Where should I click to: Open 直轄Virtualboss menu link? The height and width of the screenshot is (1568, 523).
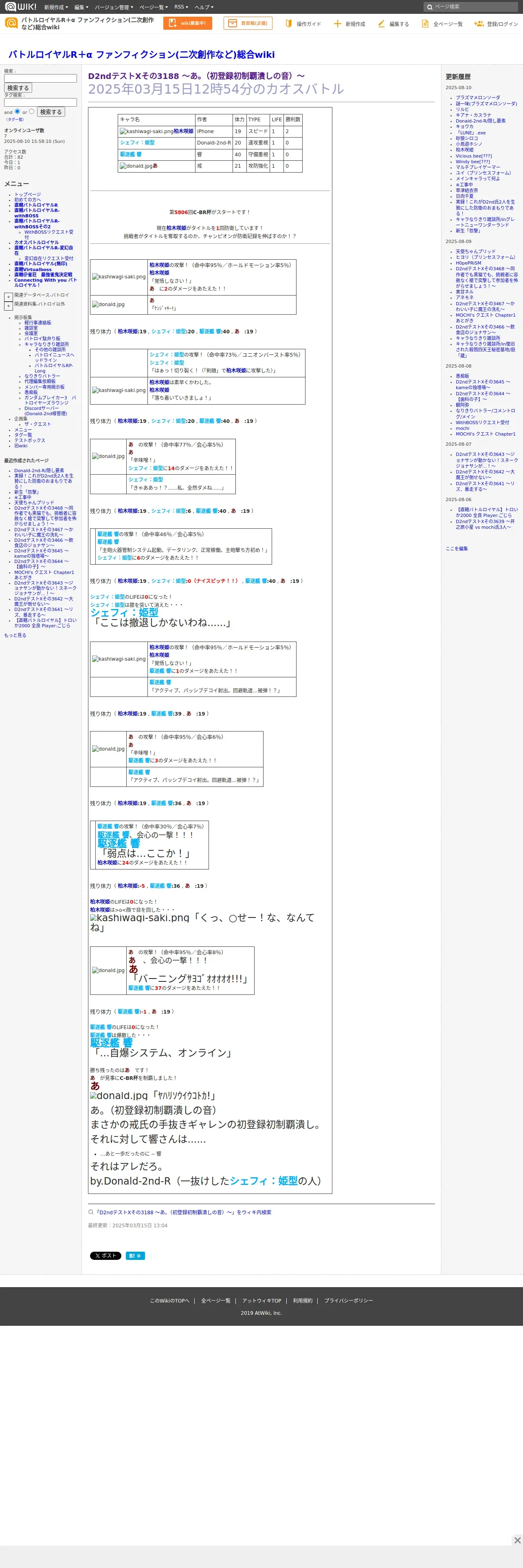(33, 269)
